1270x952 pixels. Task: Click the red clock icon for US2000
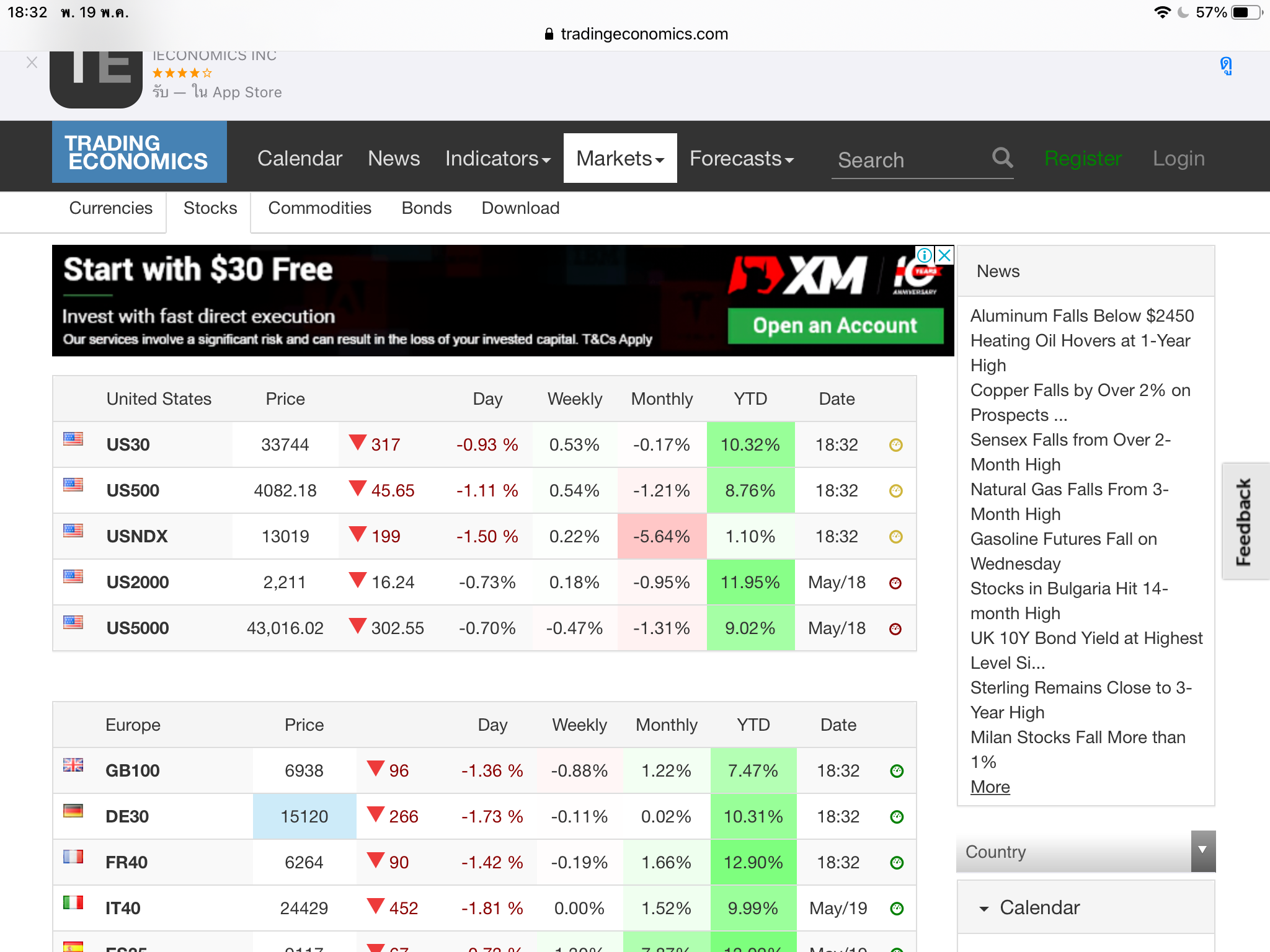pyautogui.click(x=895, y=583)
